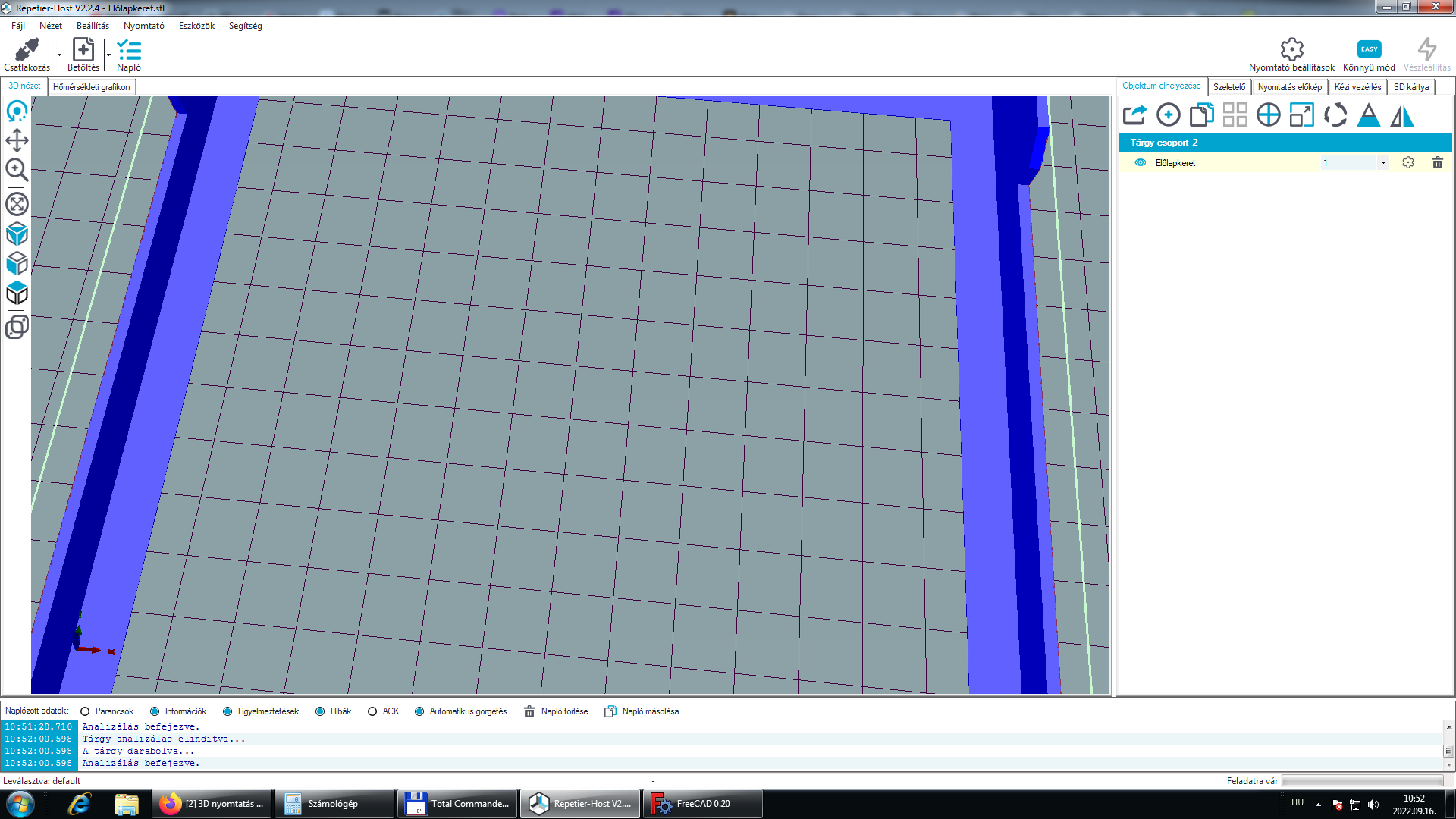Toggle the ACK log filter
1456x819 pixels.
click(372, 711)
